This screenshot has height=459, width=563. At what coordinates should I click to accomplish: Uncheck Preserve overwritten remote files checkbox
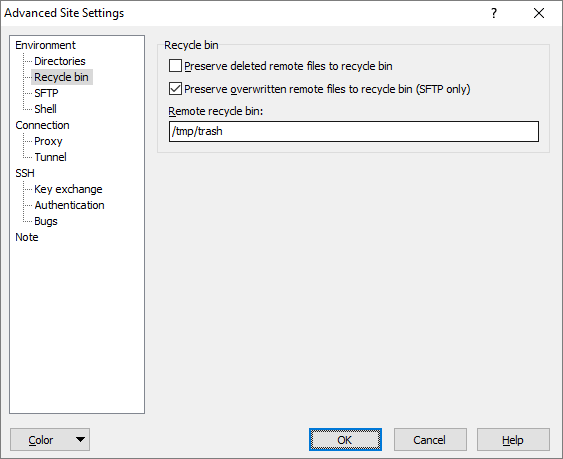[x=175, y=89]
